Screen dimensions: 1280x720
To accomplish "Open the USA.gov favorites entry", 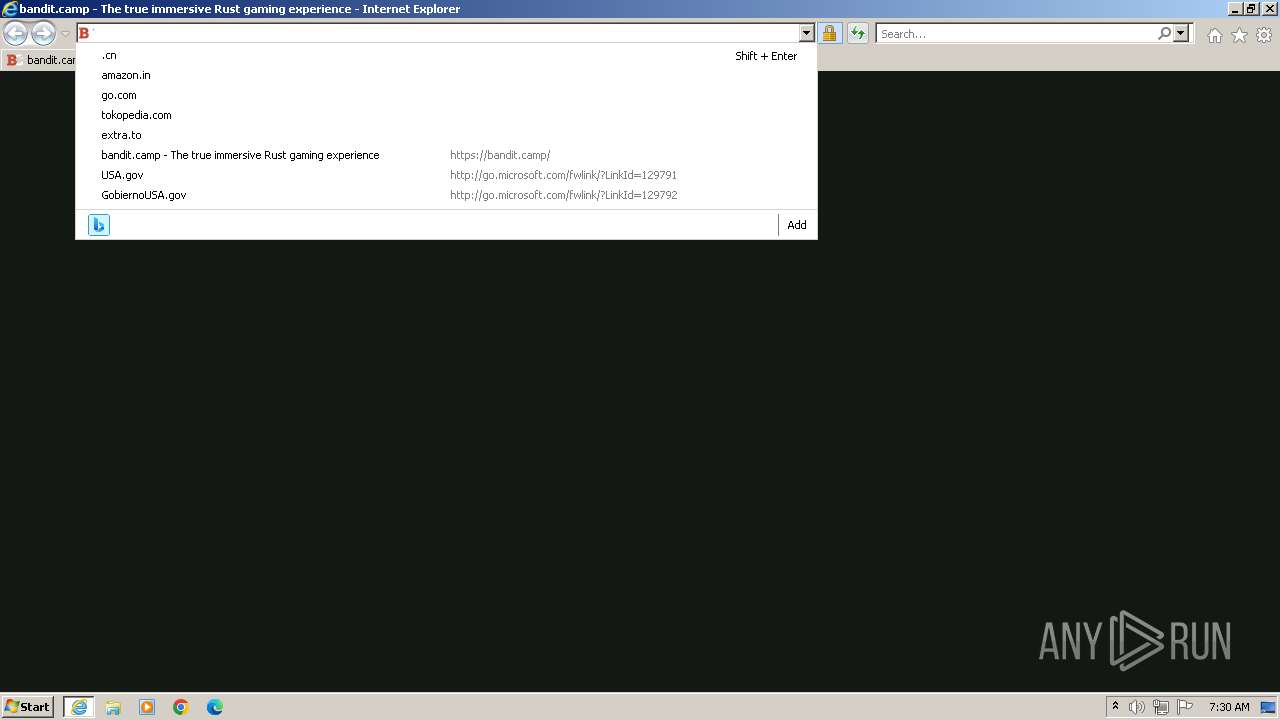I will tap(446, 175).
